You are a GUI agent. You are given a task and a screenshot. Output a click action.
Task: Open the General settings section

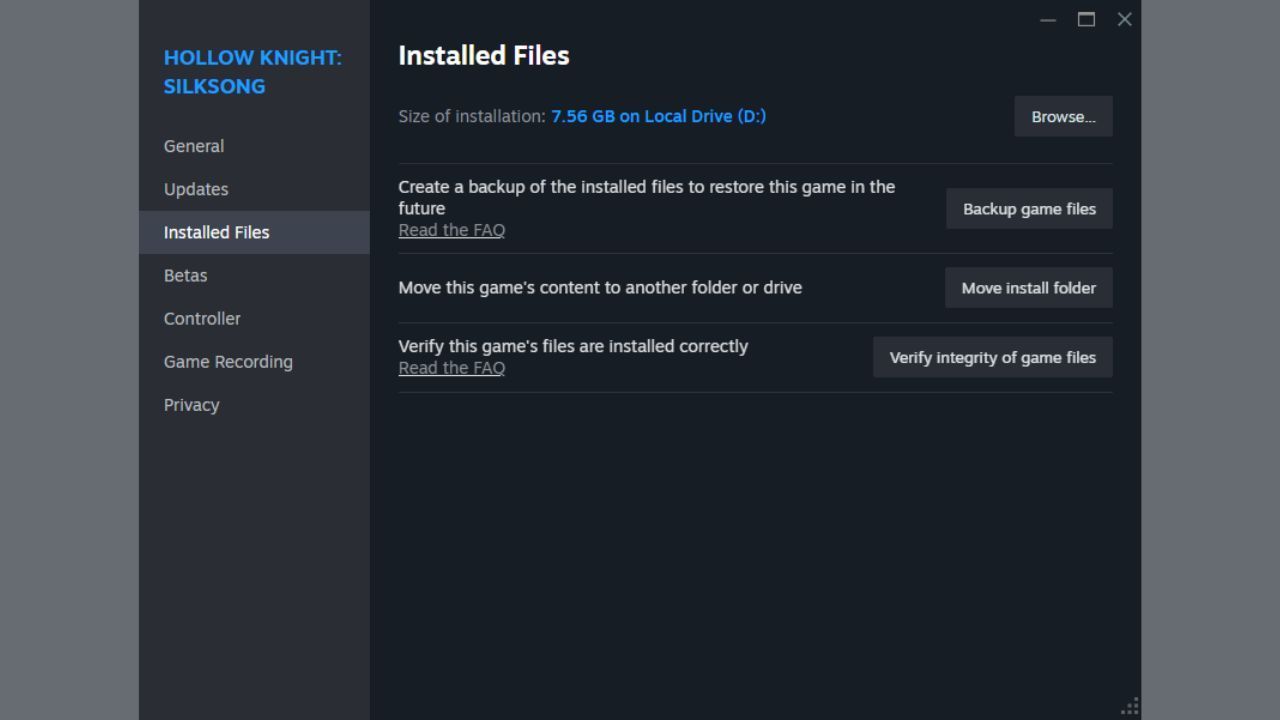tap(194, 146)
